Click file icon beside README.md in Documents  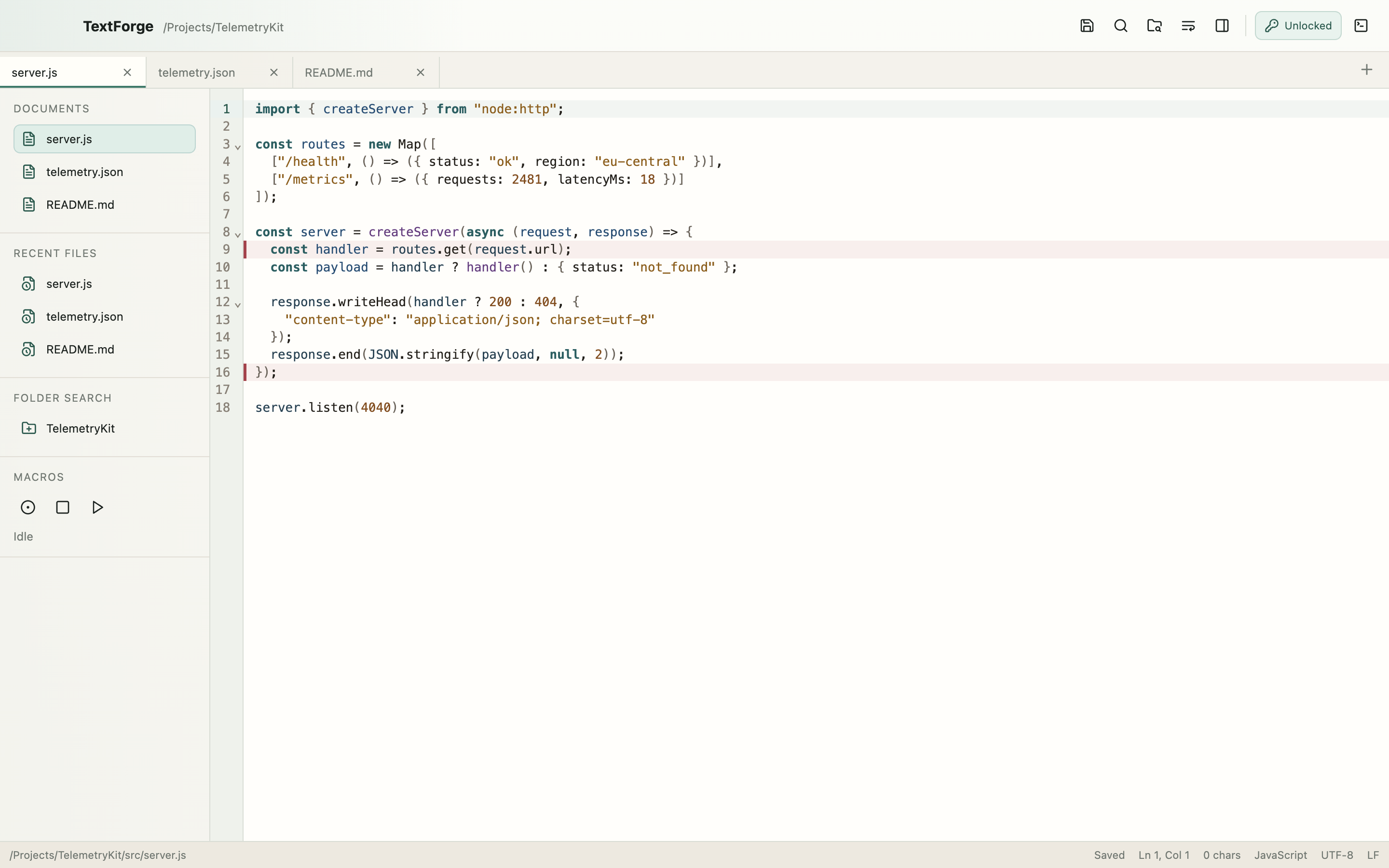[x=29, y=204]
